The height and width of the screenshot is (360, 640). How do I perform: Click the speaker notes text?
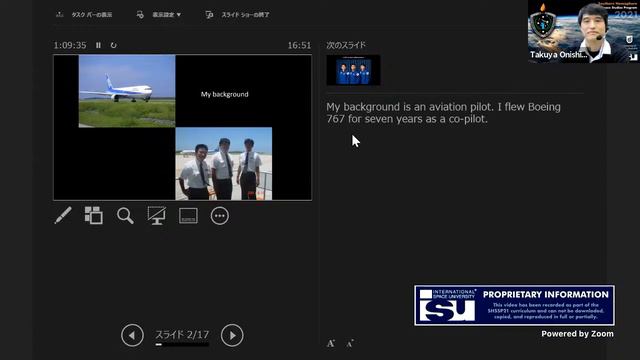(x=443, y=113)
